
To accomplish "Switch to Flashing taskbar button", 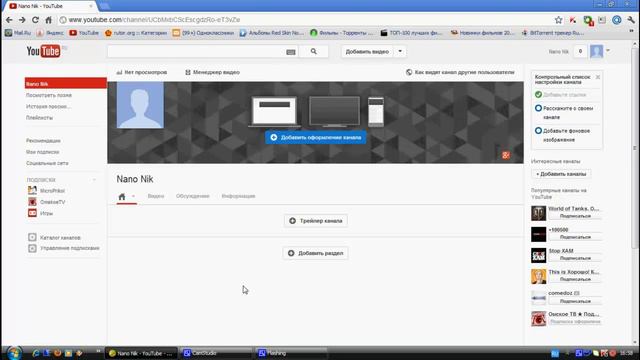I will coord(291,353).
